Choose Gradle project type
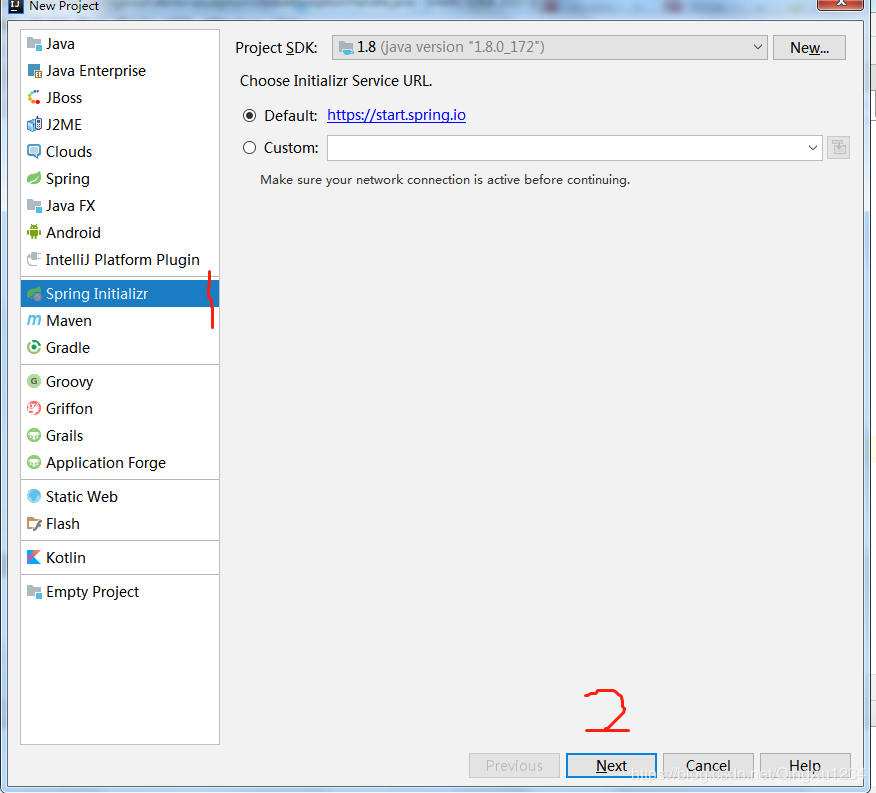 (x=120, y=348)
